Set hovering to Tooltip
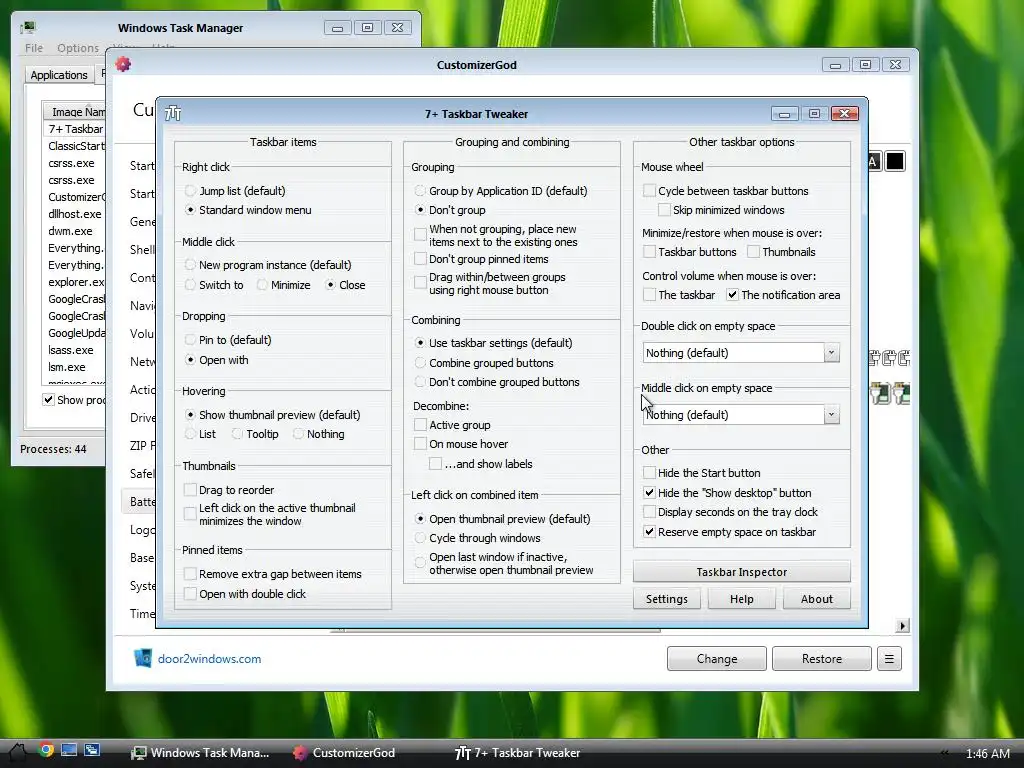Viewport: 1024px width, 768px height. (255, 434)
